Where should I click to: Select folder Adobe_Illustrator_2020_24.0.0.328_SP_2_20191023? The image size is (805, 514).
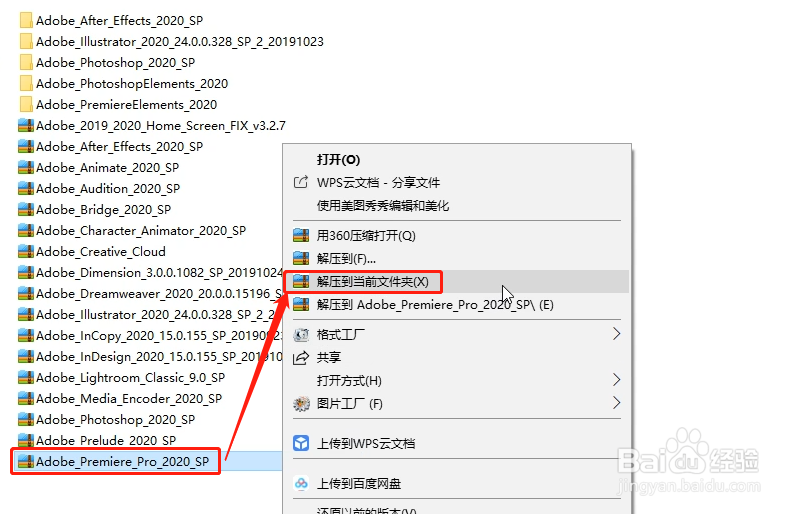pos(180,42)
